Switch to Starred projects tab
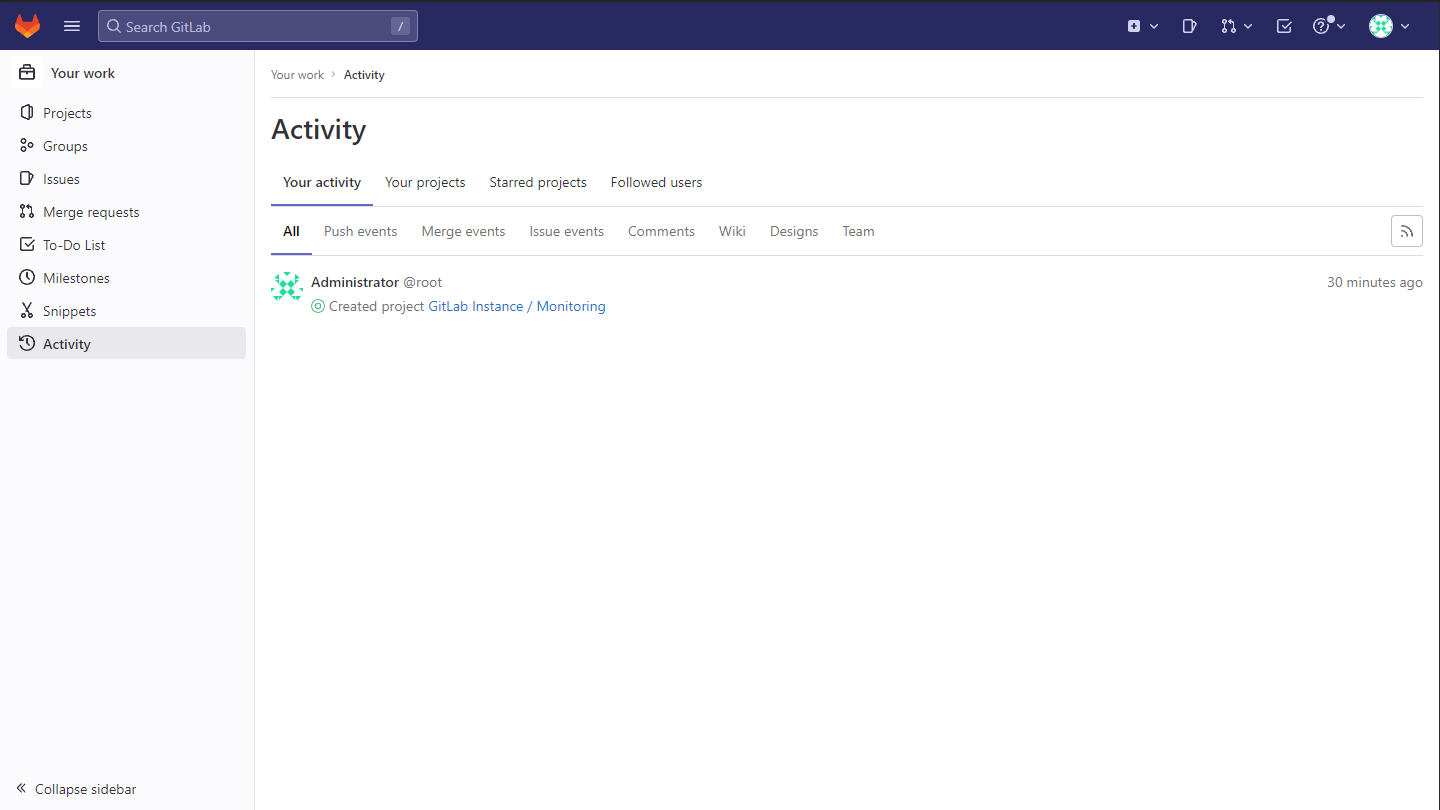1440x810 pixels. pyautogui.click(x=538, y=183)
